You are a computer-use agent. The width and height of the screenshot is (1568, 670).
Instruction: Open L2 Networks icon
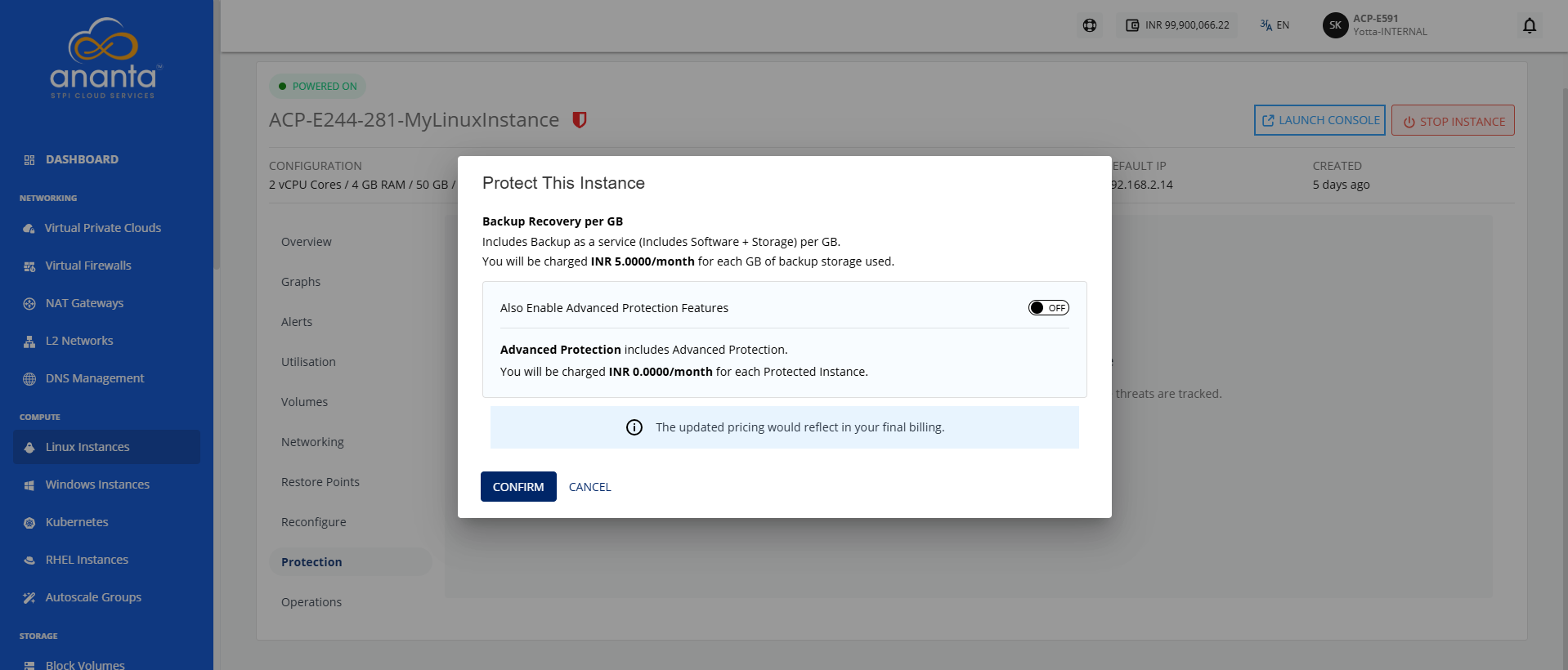(x=29, y=342)
